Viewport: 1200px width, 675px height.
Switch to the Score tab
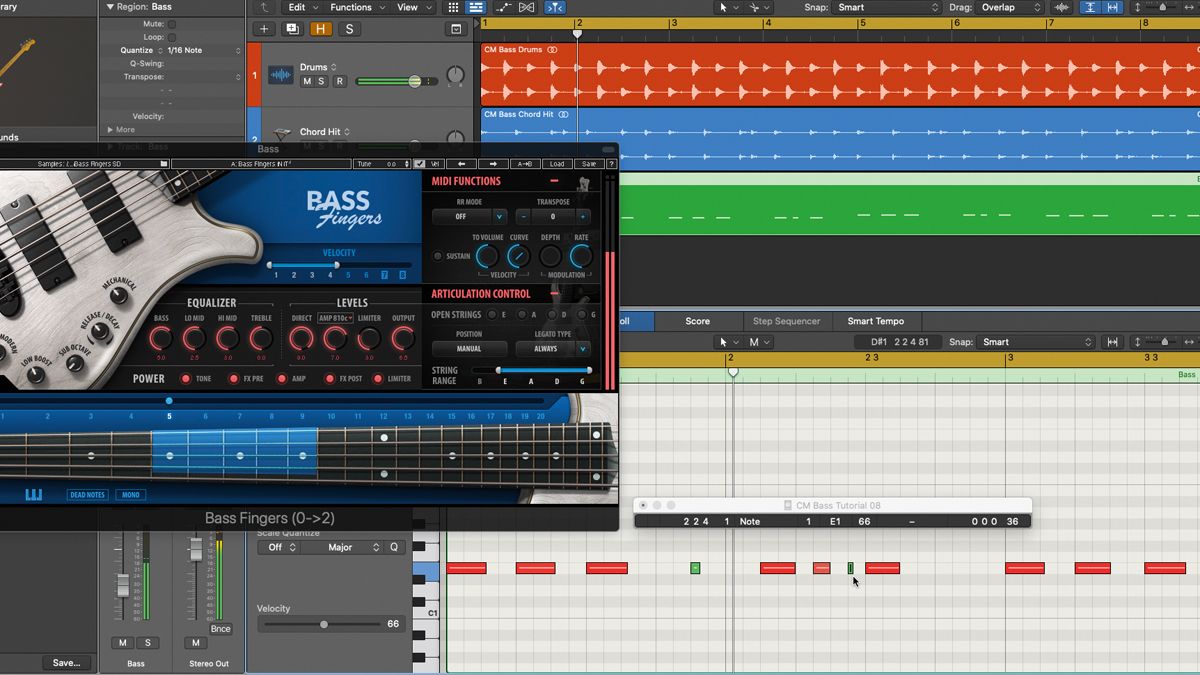tap(697, 321)
